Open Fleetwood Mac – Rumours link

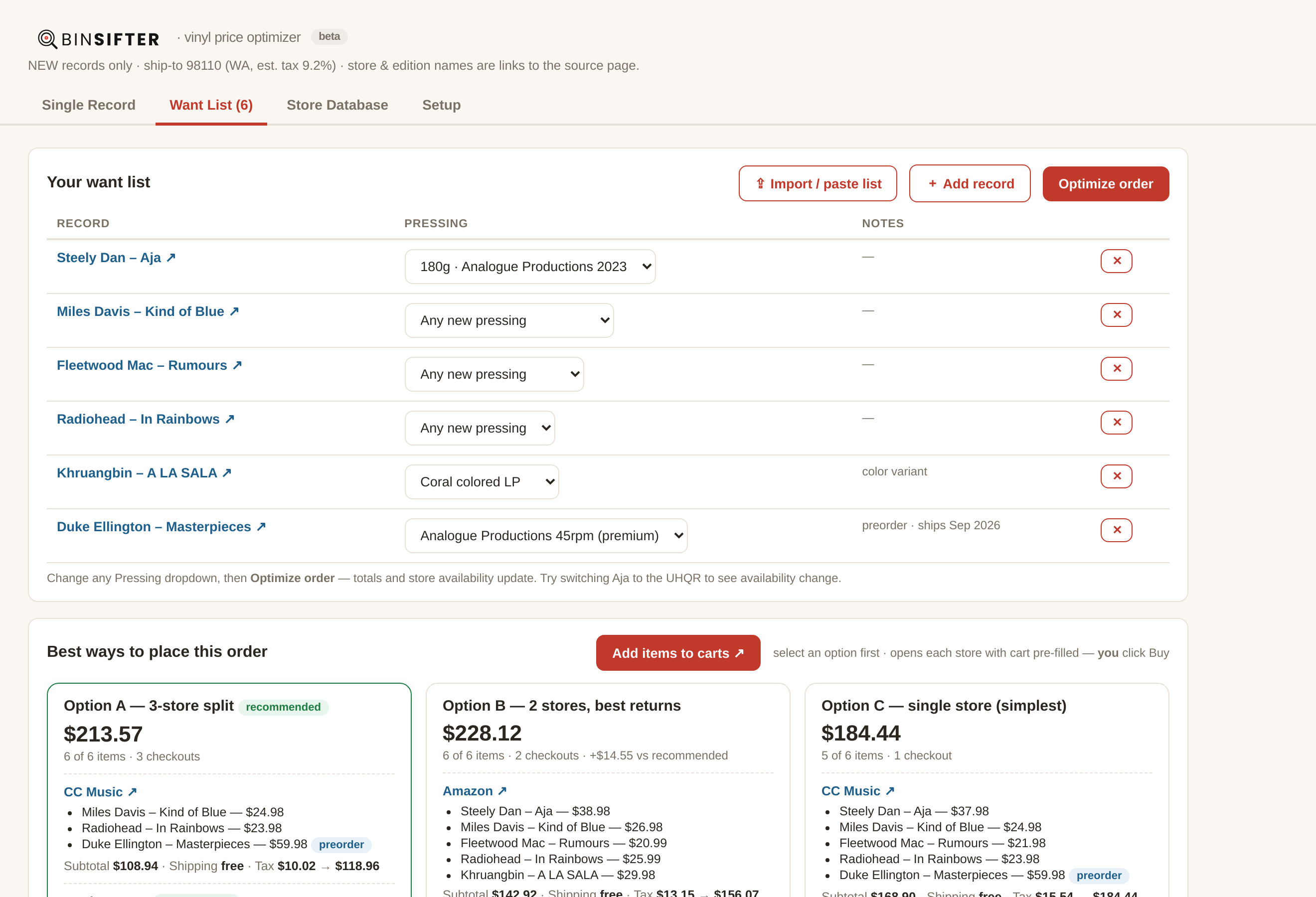[x=150, y=365]
